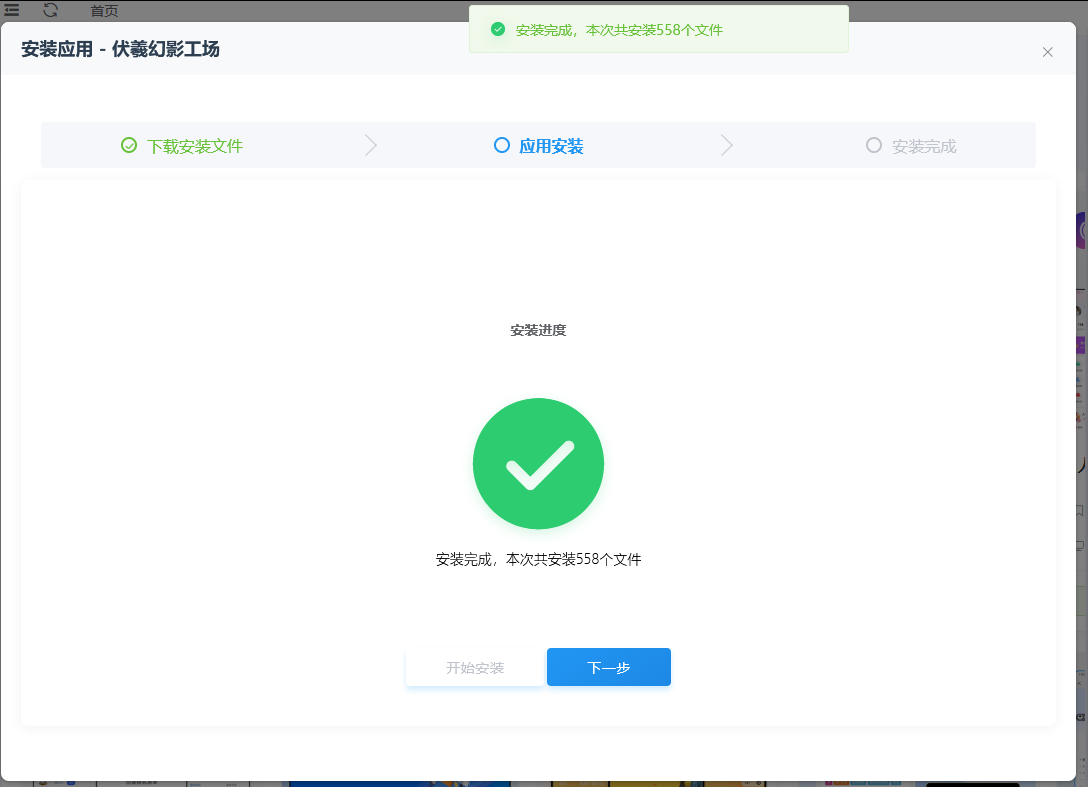Click the chevron between 下载安装文件 and 应用安装
The width and height of the screenshot is (1088, 787).
click(x=371, y=145)
